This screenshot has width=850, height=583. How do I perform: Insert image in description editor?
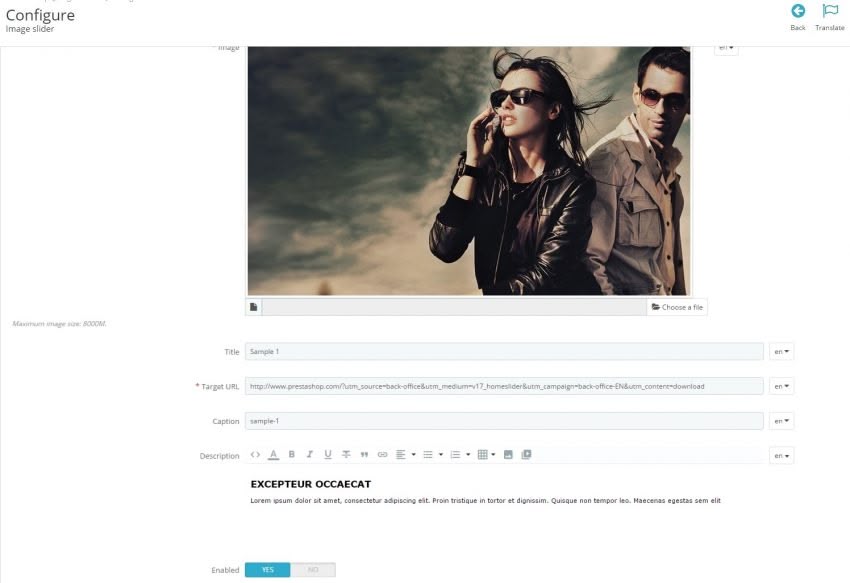pos(508,454)
